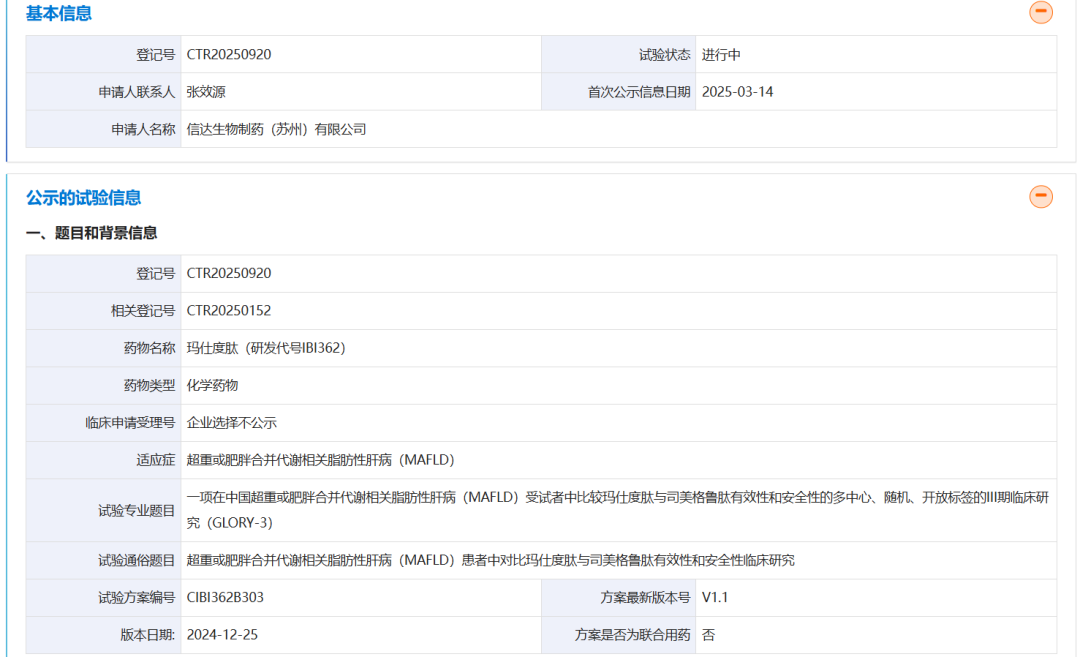Click the contact person 张效源

click(x=206, y=92)
